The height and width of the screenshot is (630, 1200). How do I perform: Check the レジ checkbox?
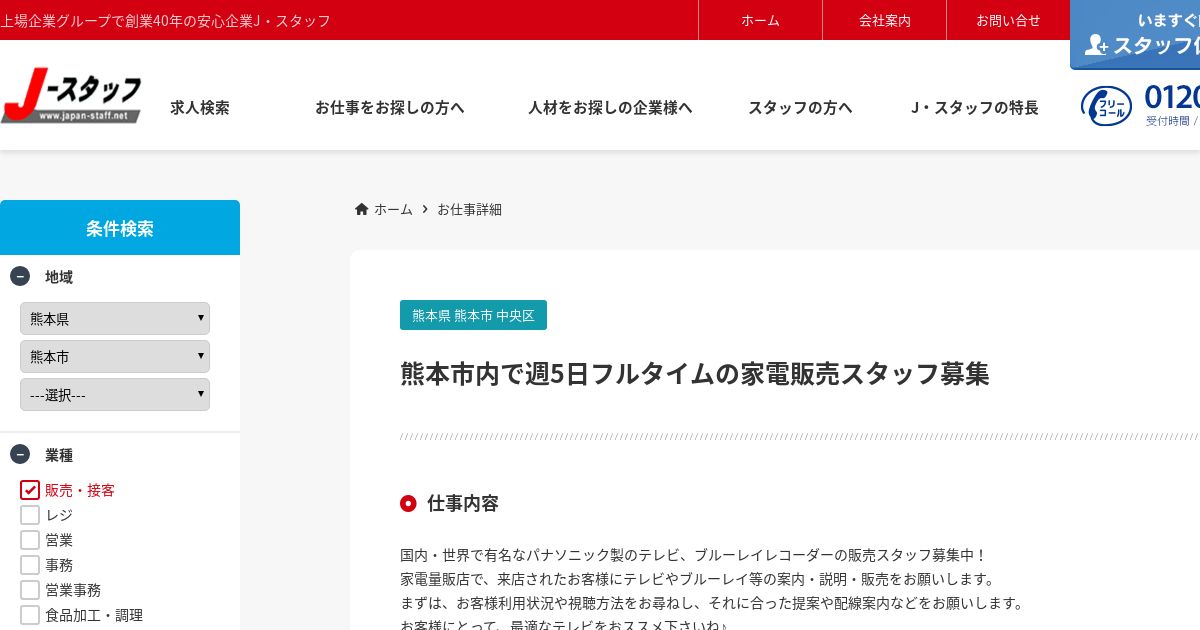tap(30, 515)
